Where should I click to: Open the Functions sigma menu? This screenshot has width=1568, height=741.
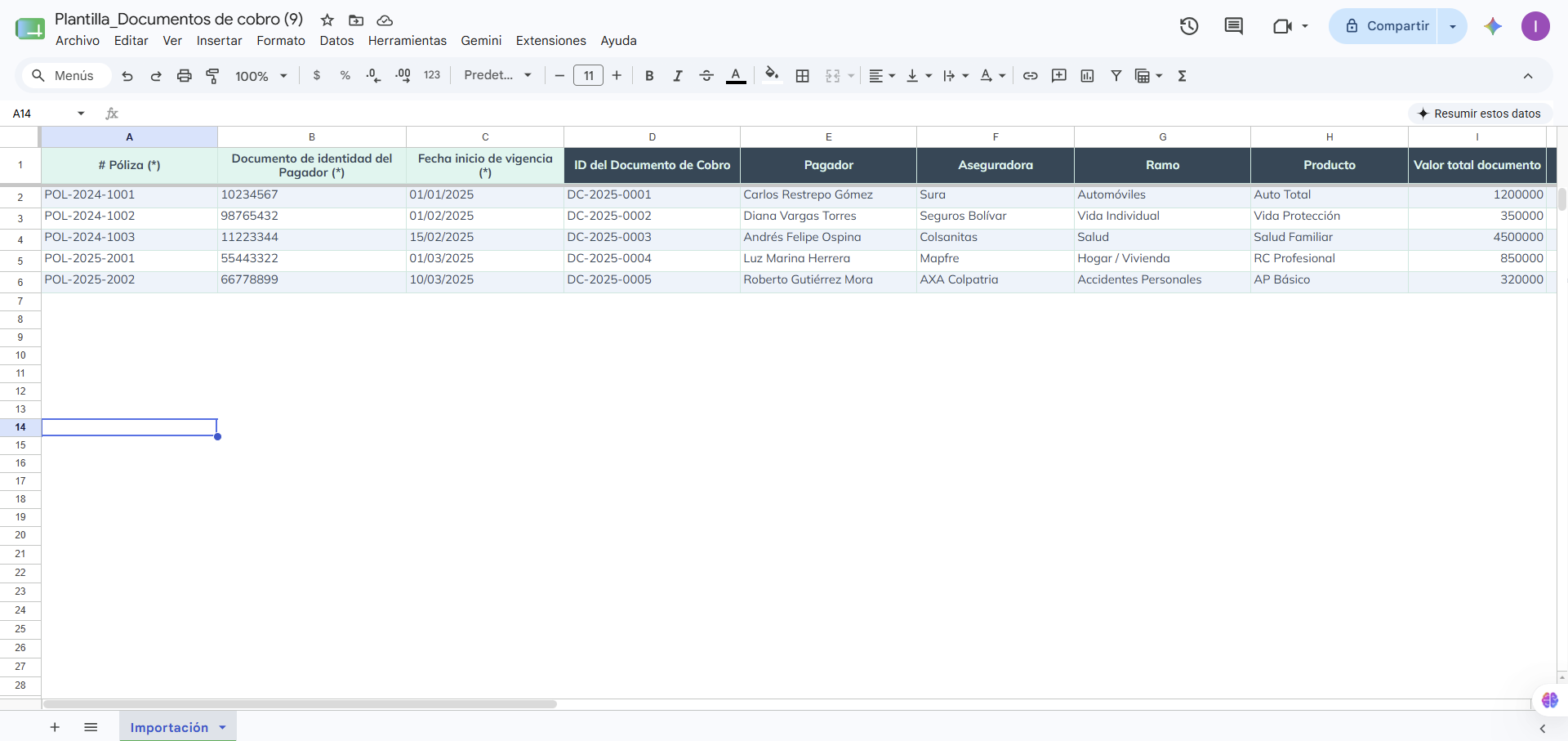click(x=1182, y=76)
